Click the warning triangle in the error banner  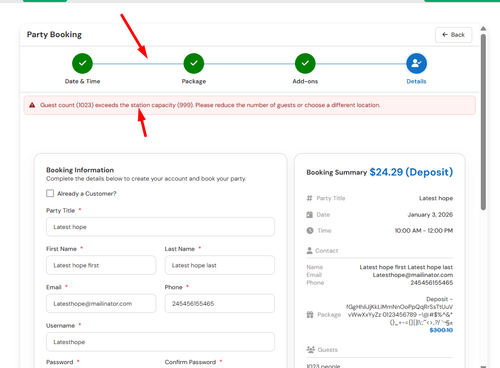point(32,105)
